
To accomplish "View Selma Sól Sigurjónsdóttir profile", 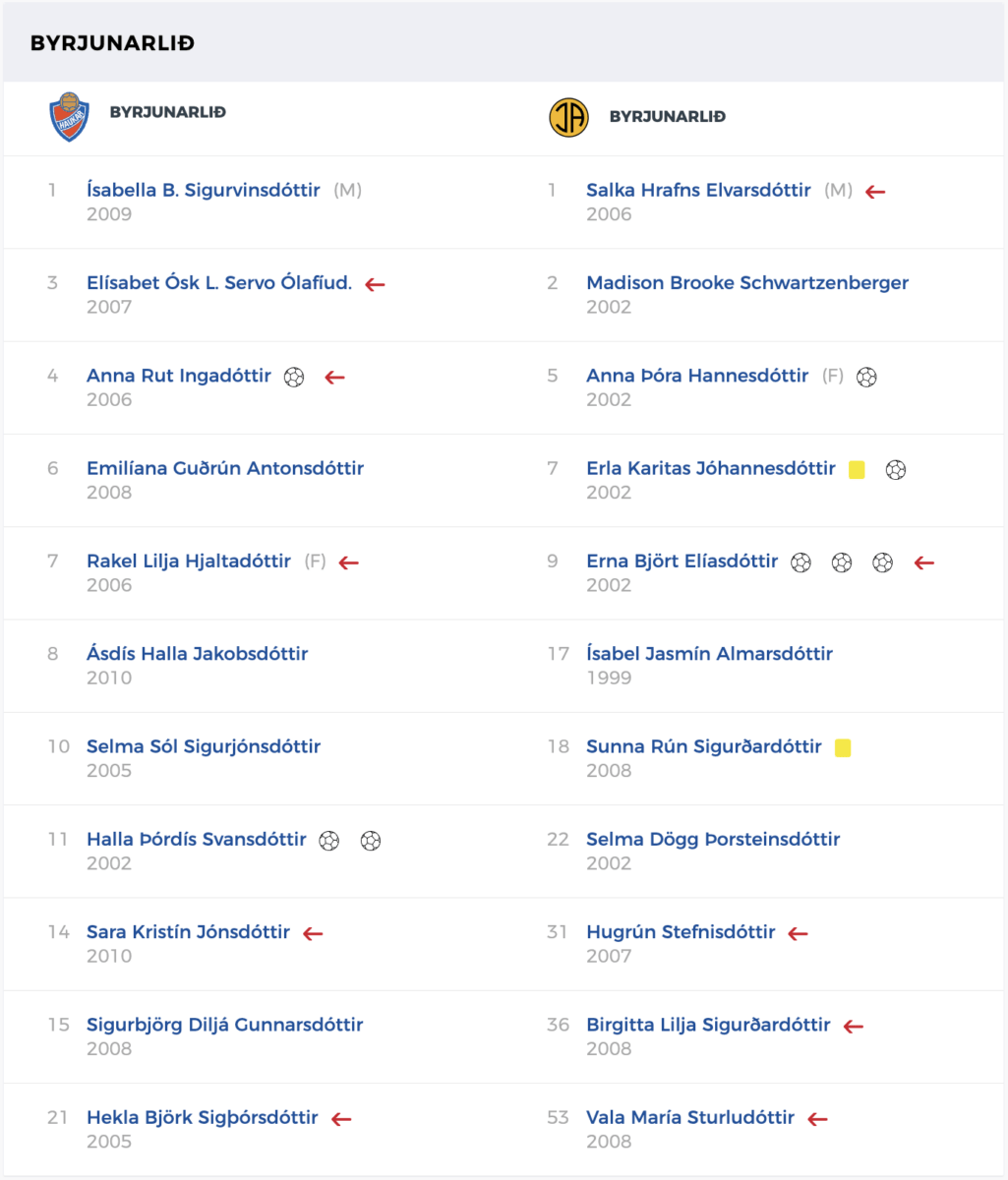I will (204, 747).
